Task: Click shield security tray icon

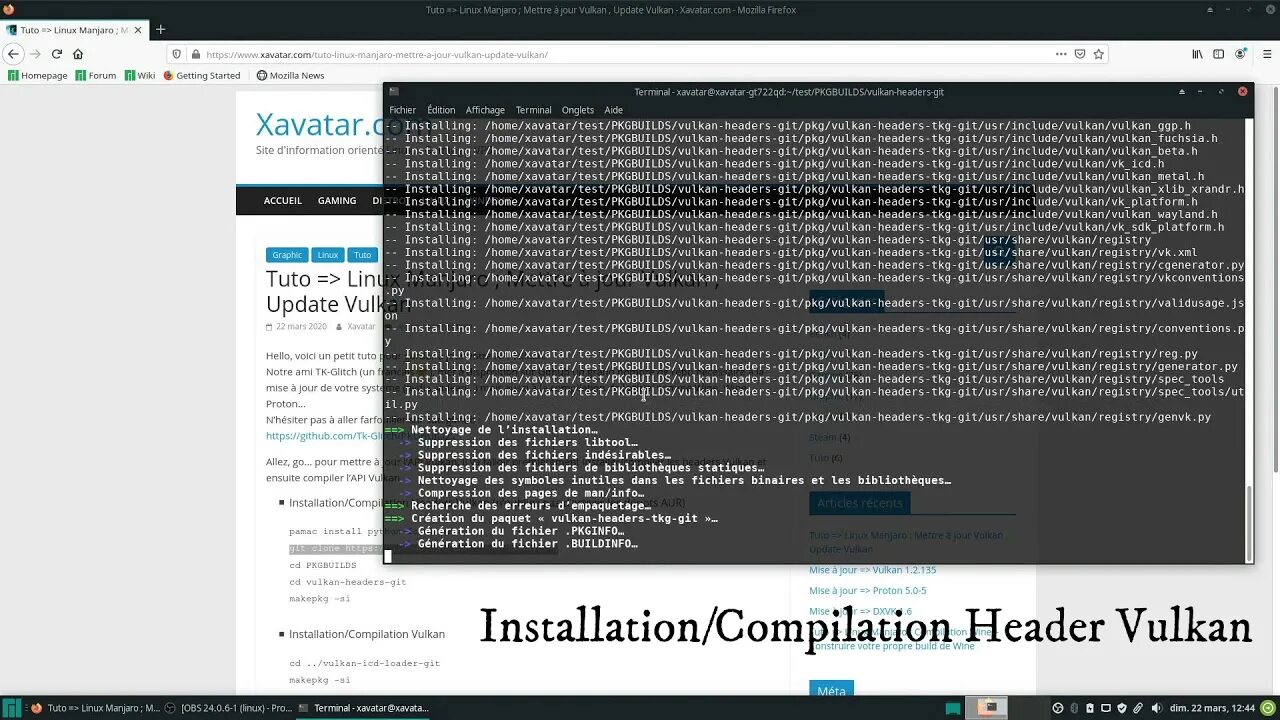Action: coord(1123,708)
